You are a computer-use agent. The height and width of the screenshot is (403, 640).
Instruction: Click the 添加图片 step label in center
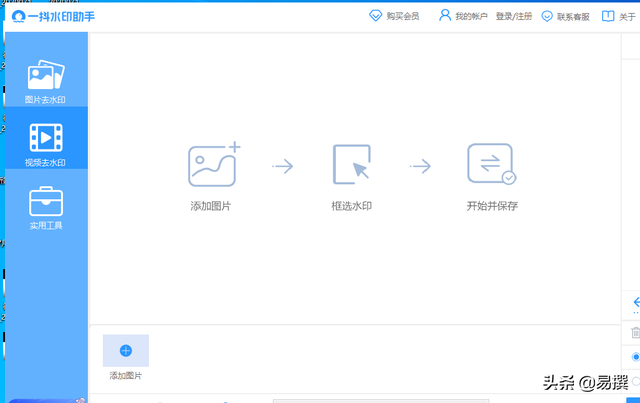(x=211, y=206)
